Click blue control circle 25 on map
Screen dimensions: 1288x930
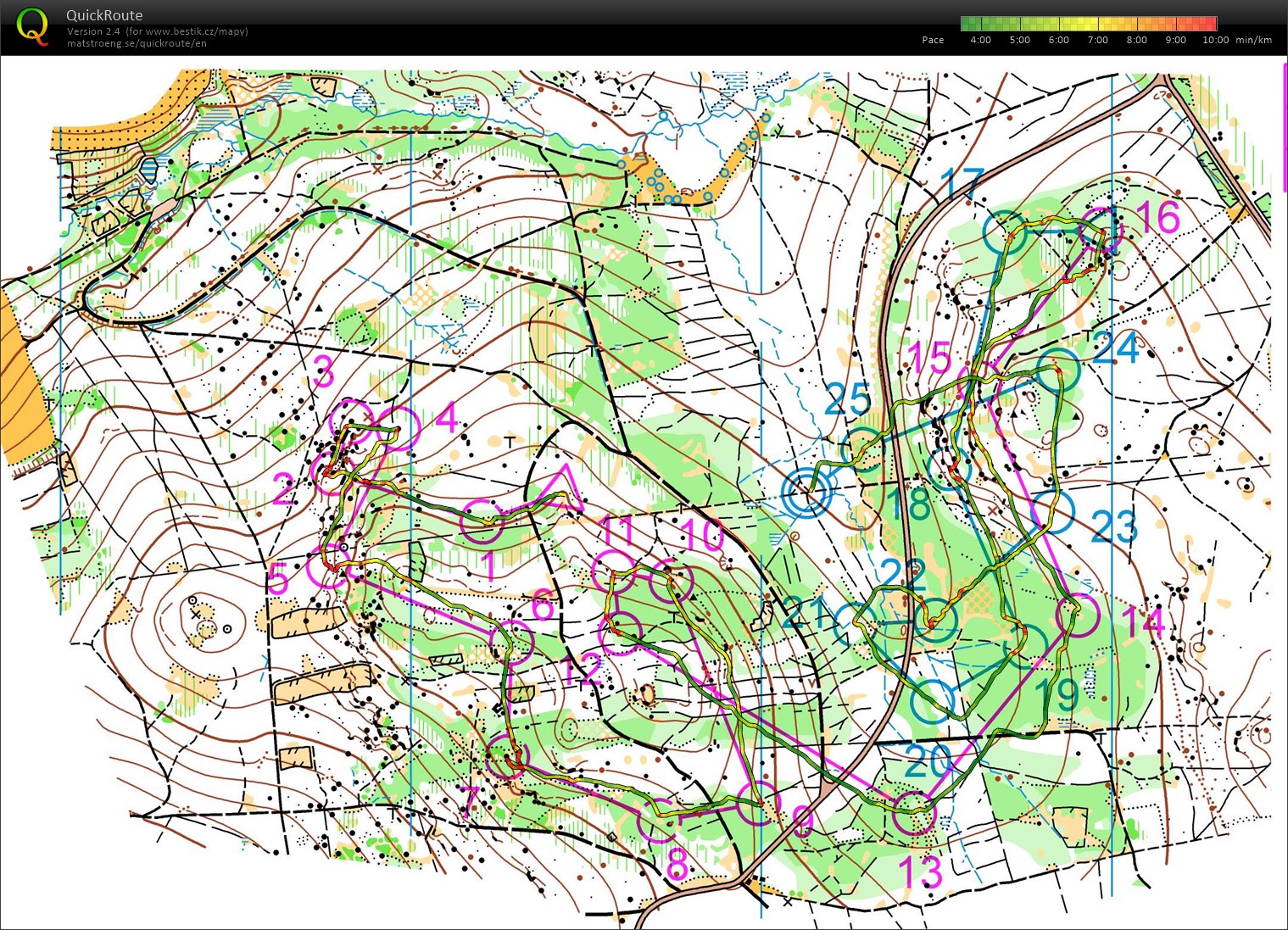click(x=865, y=449)
